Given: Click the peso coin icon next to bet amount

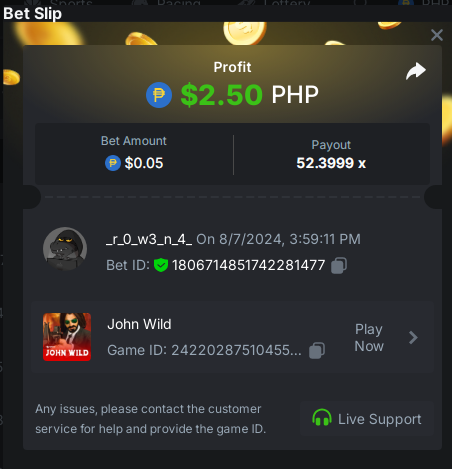Looking at the screenshot, I should click(x=113, y=163).
